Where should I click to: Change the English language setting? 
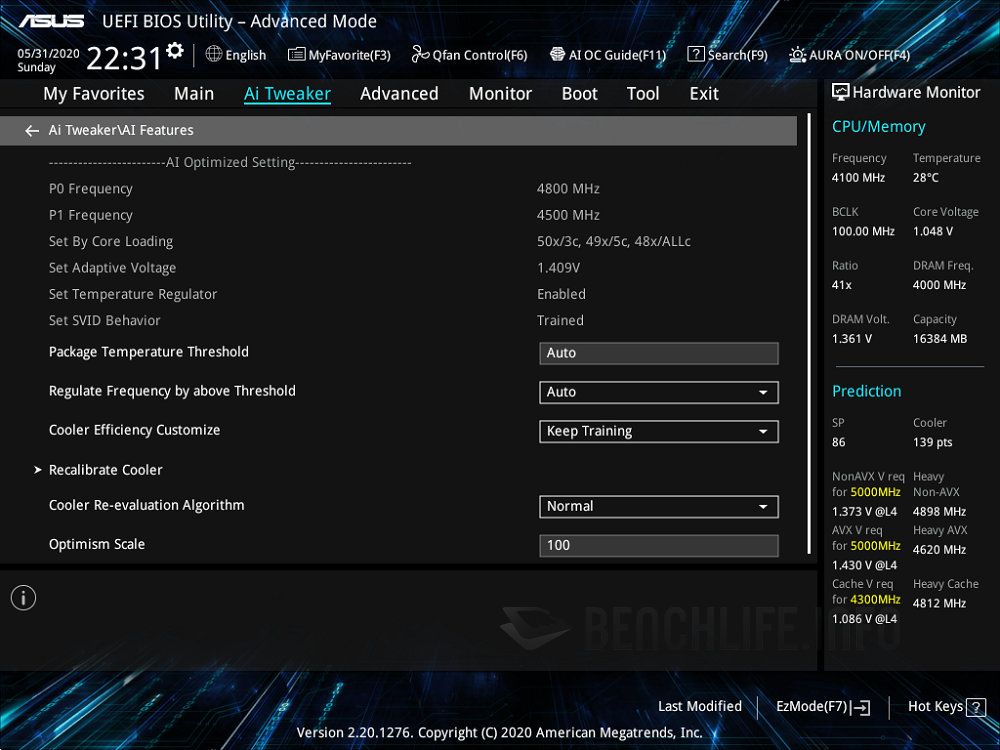pos(236,55)
